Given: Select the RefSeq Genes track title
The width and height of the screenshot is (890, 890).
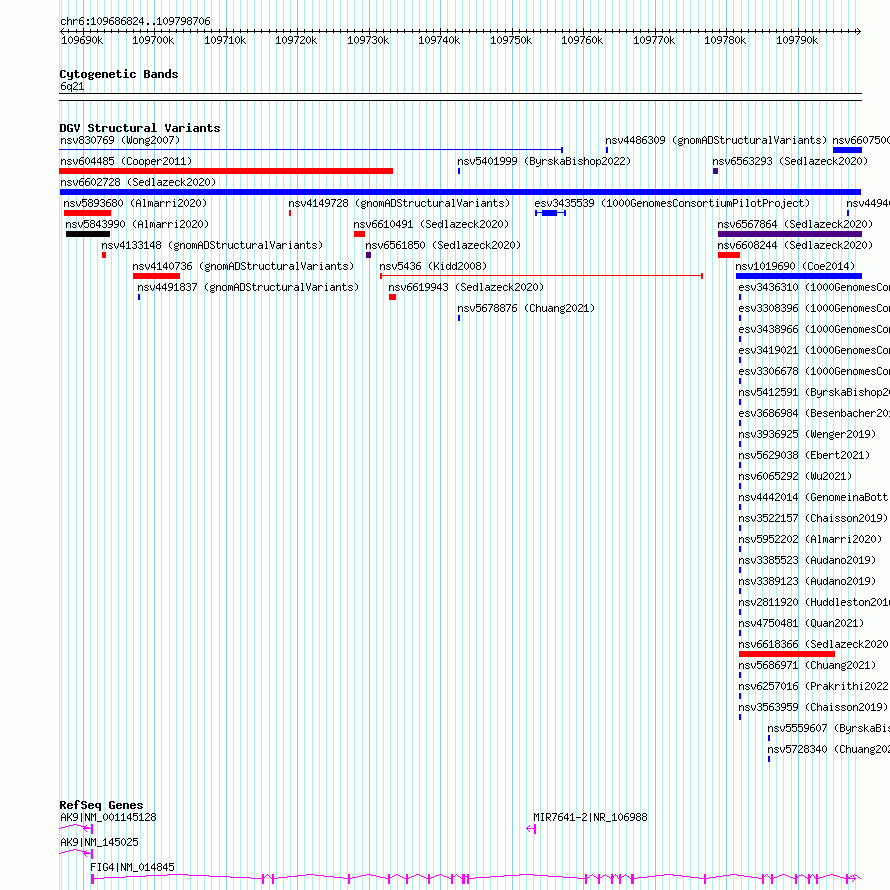Looking at the screenshot, I should pos(101,805).
